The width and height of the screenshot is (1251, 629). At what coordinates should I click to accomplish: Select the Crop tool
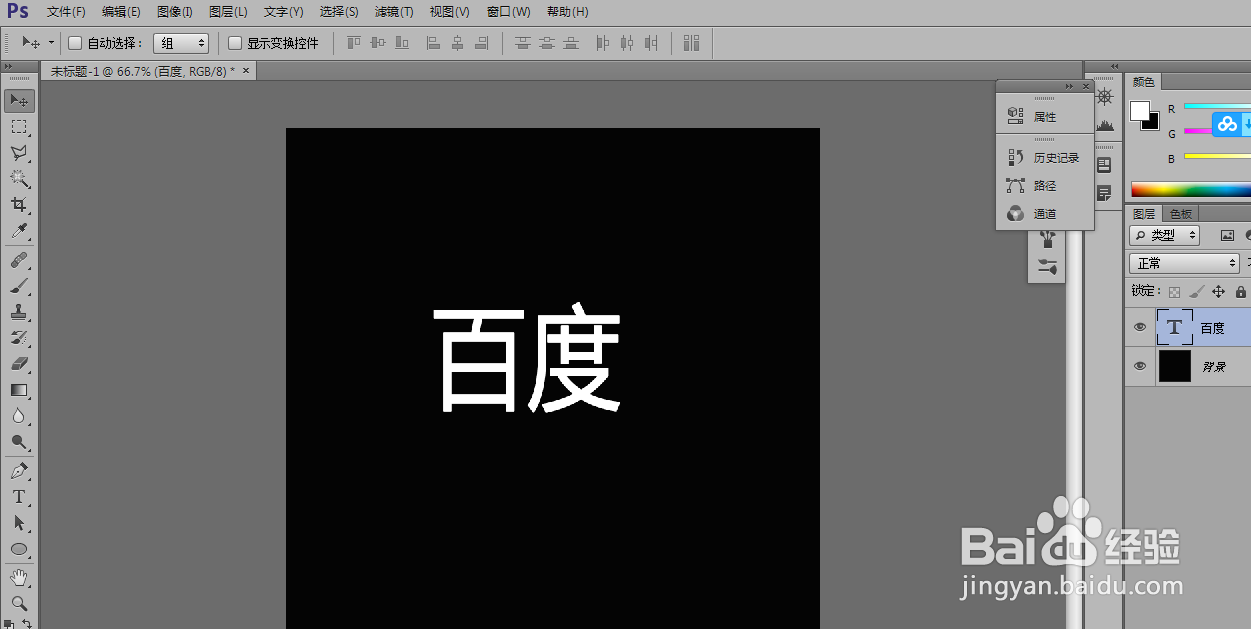point(19,205)
